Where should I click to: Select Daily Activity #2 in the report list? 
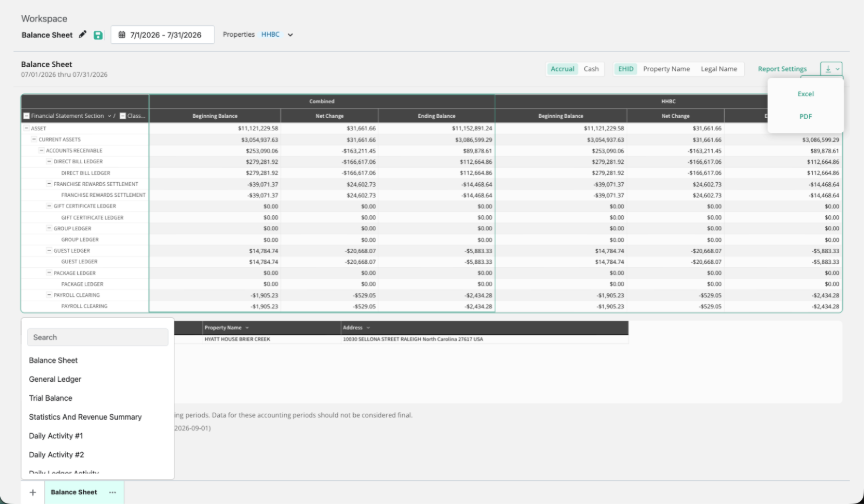pyautogui.click(x=56, y=454)
